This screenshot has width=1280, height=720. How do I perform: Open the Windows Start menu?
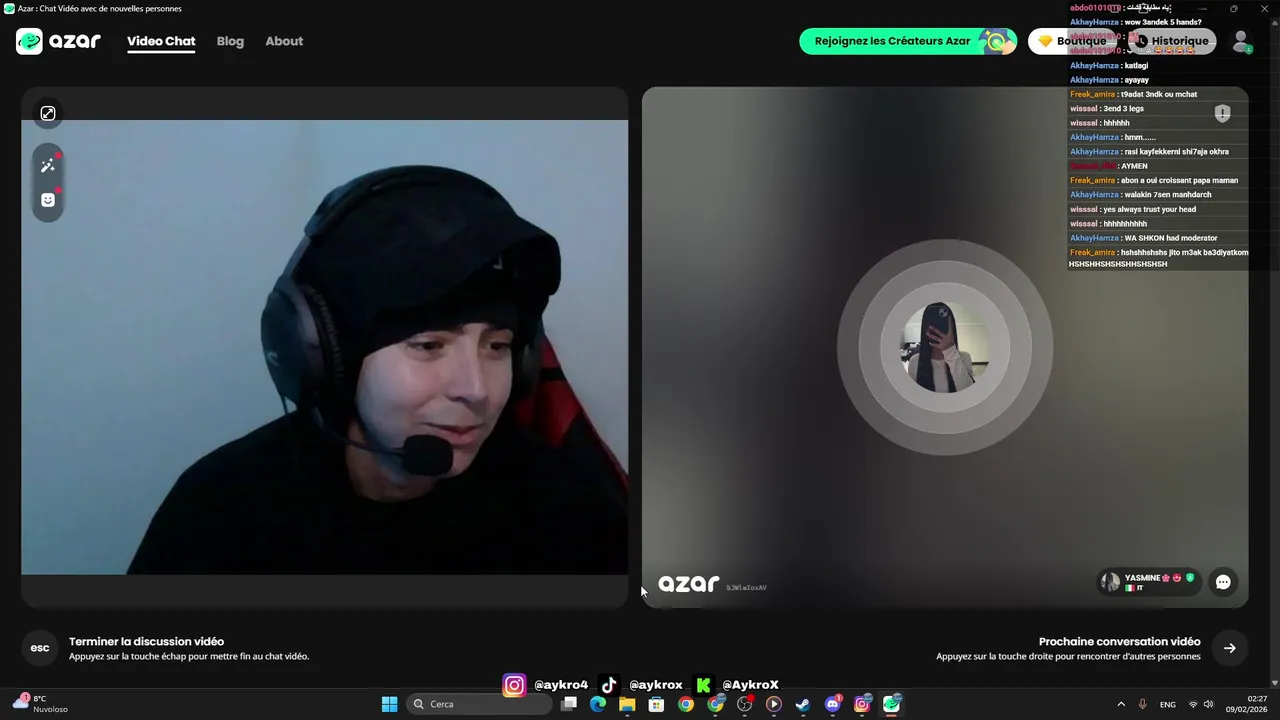click(389, 704)
